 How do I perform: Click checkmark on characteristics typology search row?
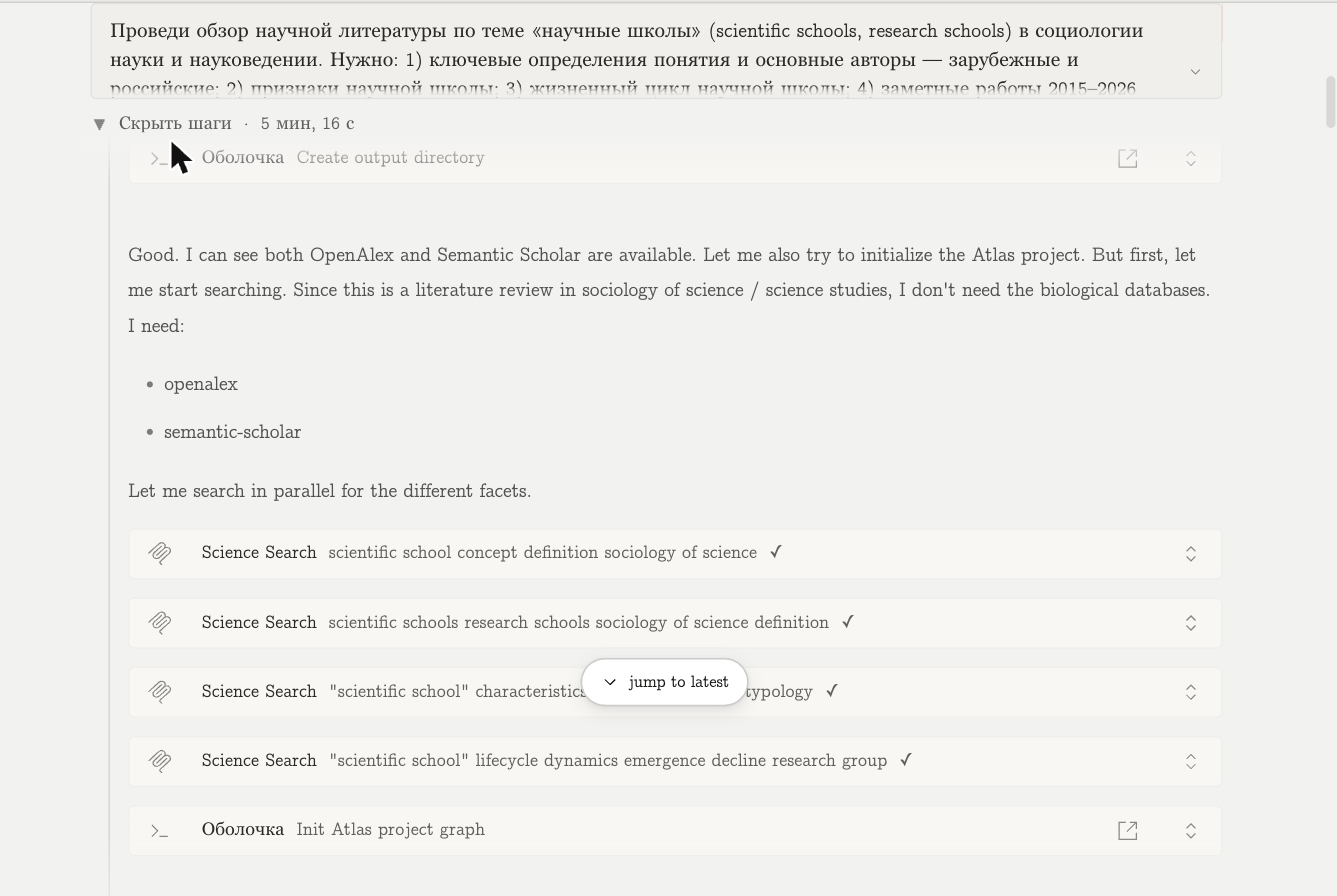coord(832,691)
